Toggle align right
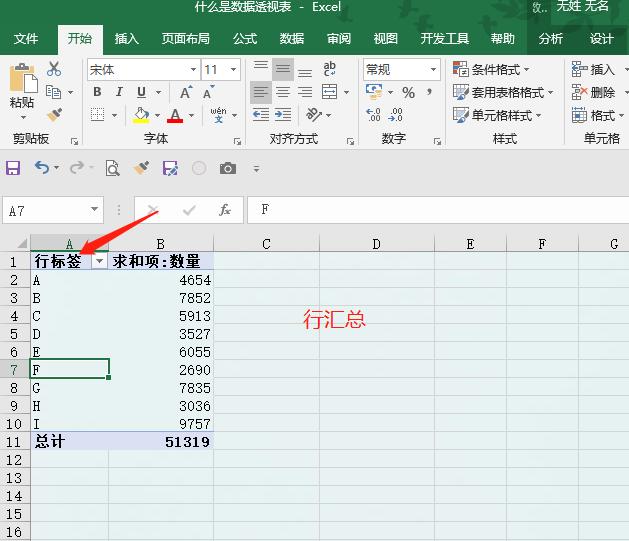The image size is (629, 541). [x=305, y=92]
